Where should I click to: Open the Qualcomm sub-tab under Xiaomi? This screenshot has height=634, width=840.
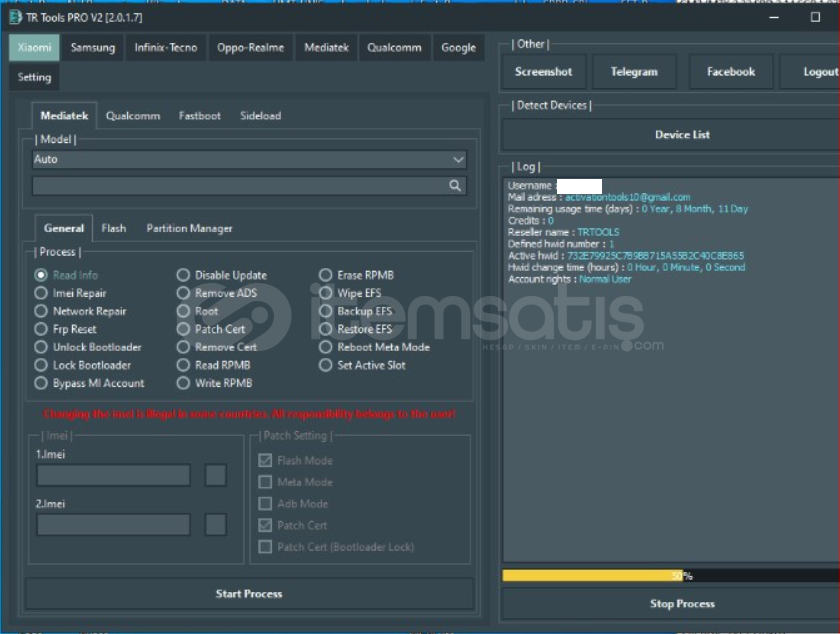coord(133,116)
